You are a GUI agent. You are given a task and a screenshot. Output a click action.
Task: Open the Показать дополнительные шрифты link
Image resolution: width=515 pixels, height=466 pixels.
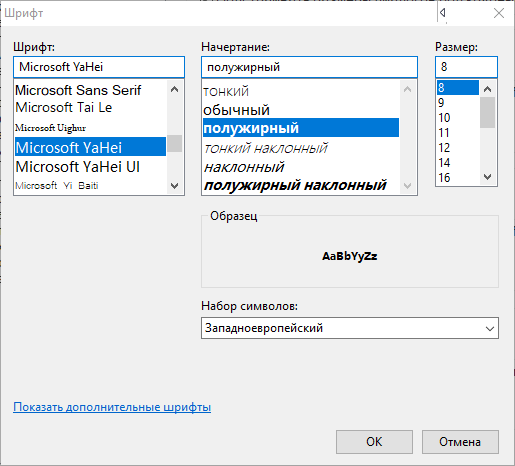112,407
